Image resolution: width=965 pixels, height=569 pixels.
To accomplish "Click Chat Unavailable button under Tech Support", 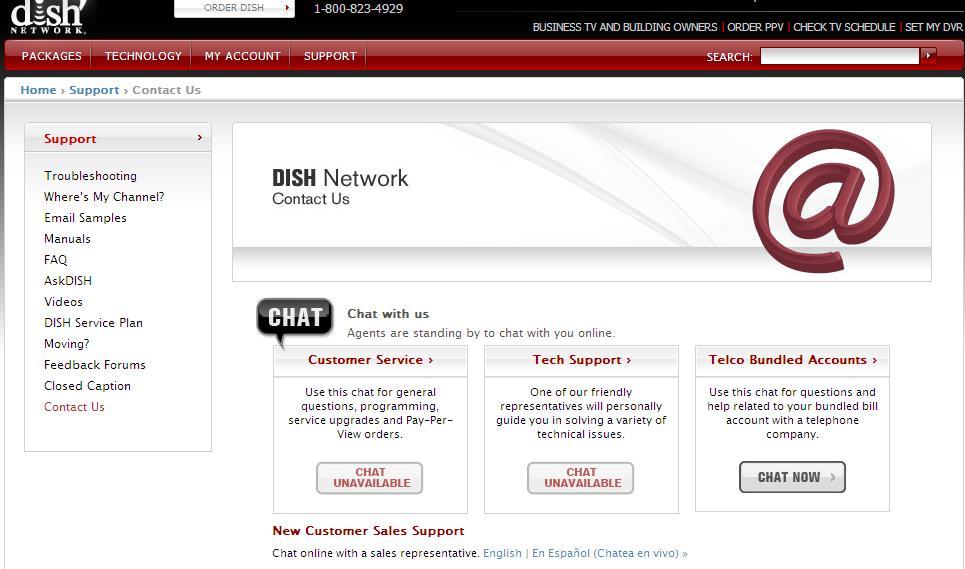I will [580, 478].
